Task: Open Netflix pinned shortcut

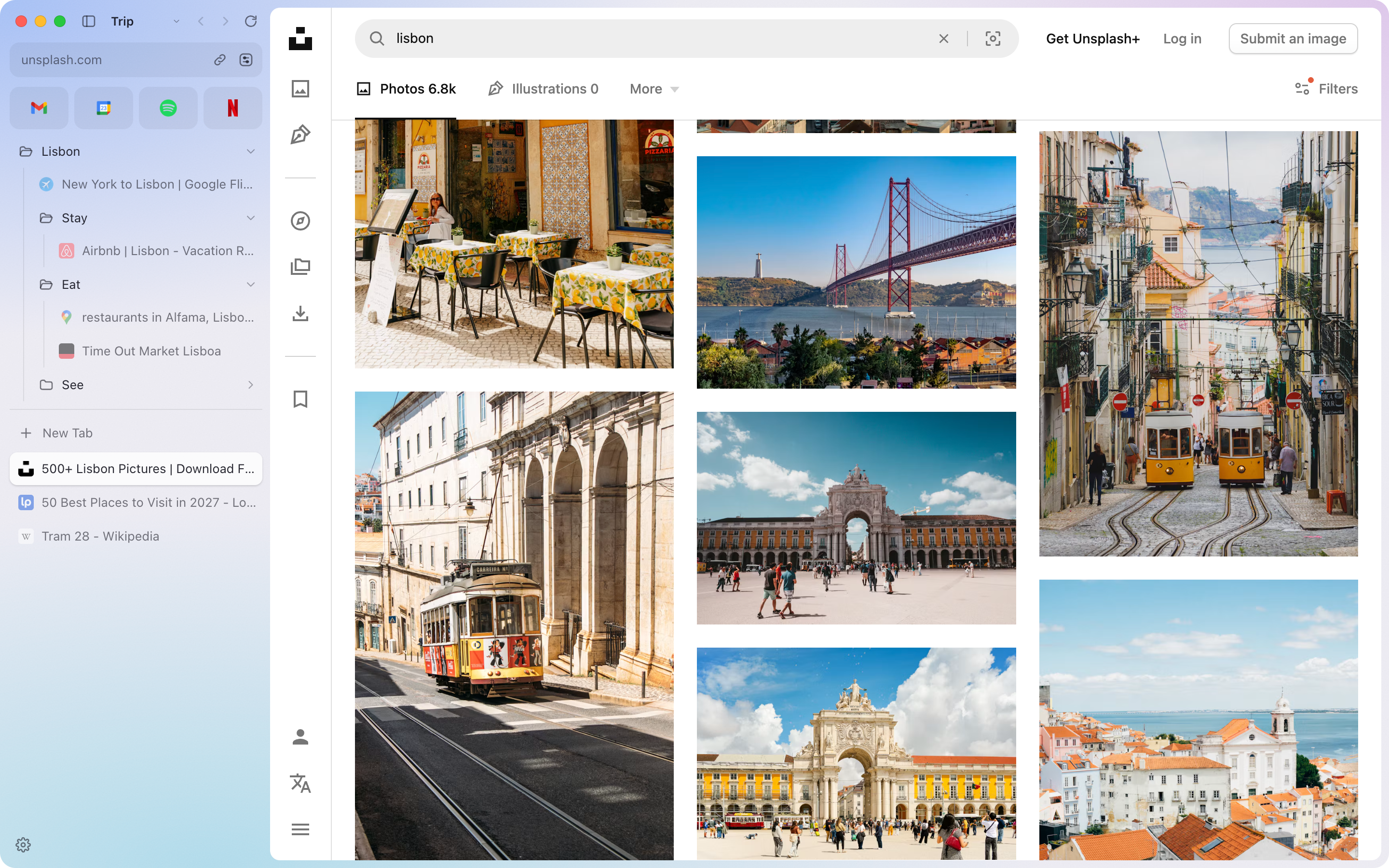Action: [232, 108]
